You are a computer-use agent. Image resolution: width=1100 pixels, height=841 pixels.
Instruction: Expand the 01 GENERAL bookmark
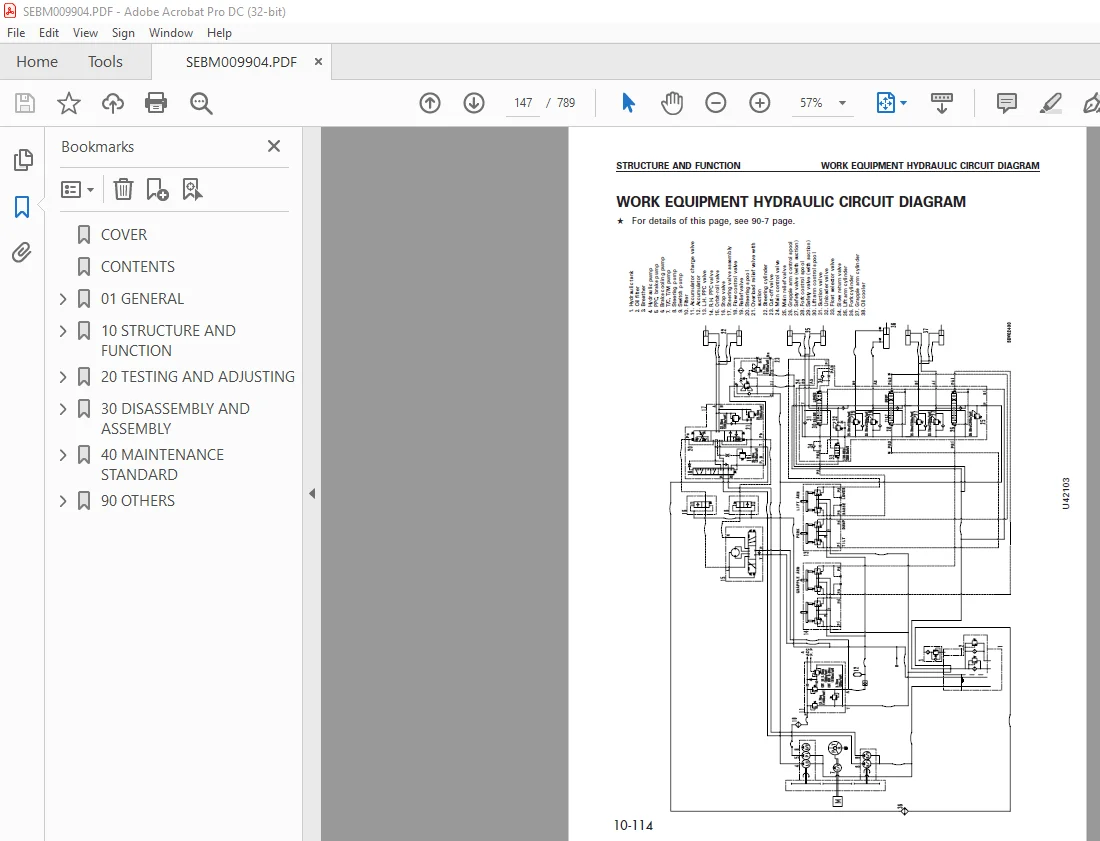[x=63, y=299]
